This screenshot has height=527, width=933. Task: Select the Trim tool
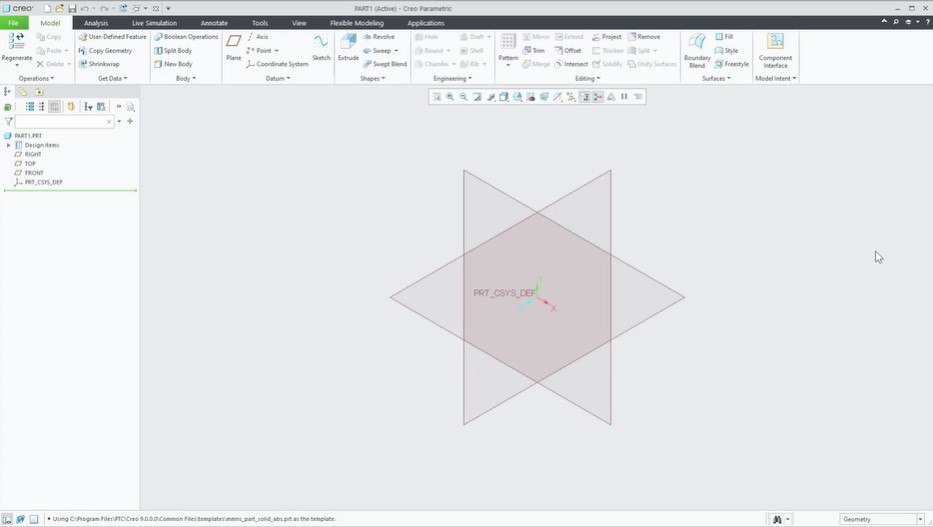tap(534, 51)
